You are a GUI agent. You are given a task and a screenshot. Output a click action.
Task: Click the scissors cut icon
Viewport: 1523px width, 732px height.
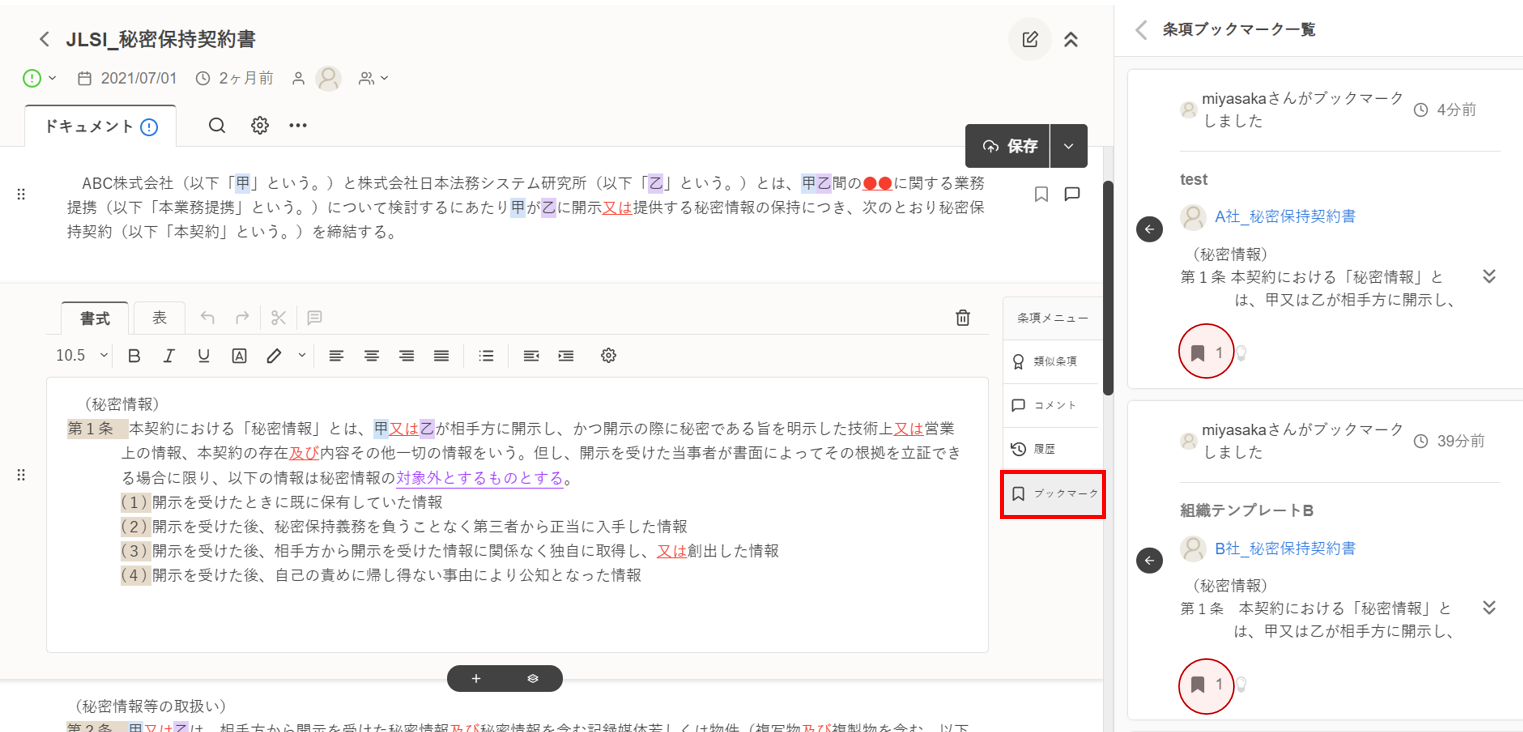point(278,318)
